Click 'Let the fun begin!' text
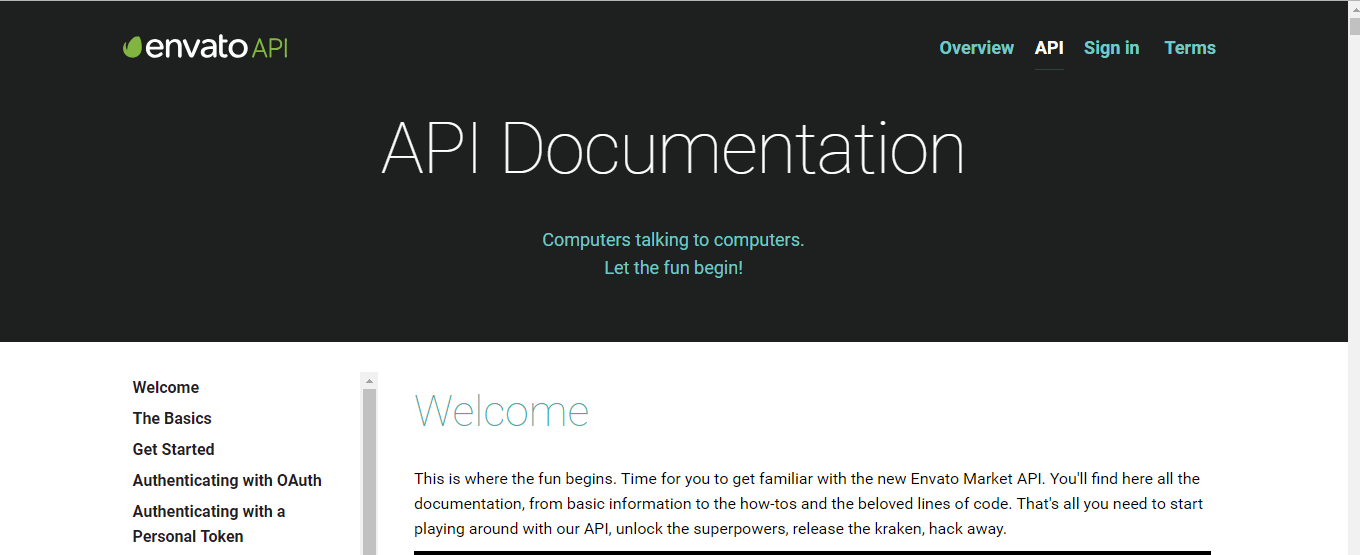Screen dimensions: 1360x555 pyautogui.click(x=673, y=268)
